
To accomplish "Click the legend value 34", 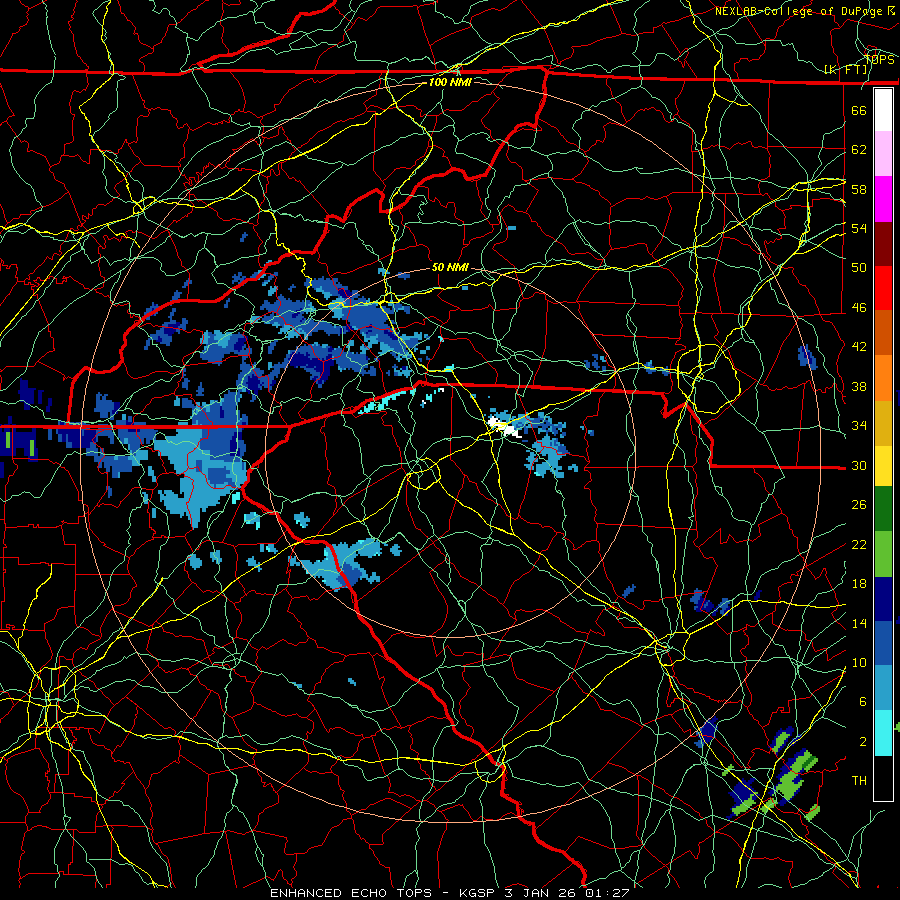I will click(859, 426).
